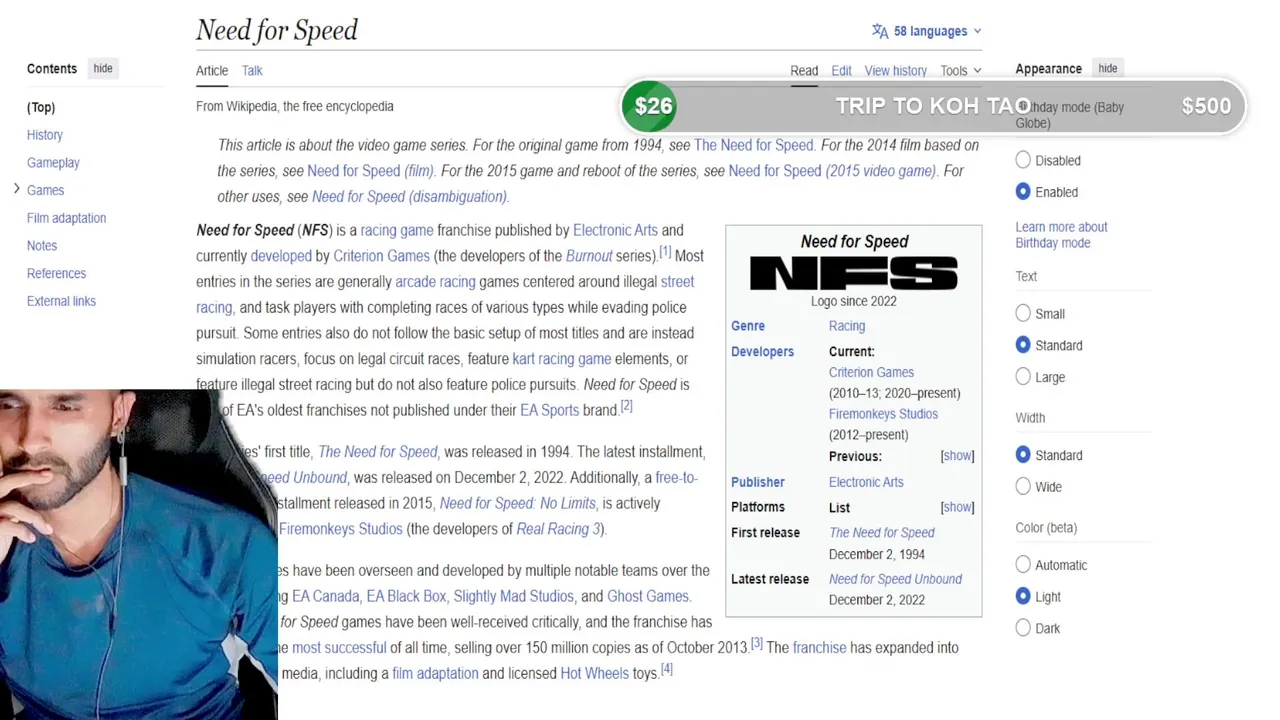Select Enabled for Birthday mode

tap(1023, 191)
